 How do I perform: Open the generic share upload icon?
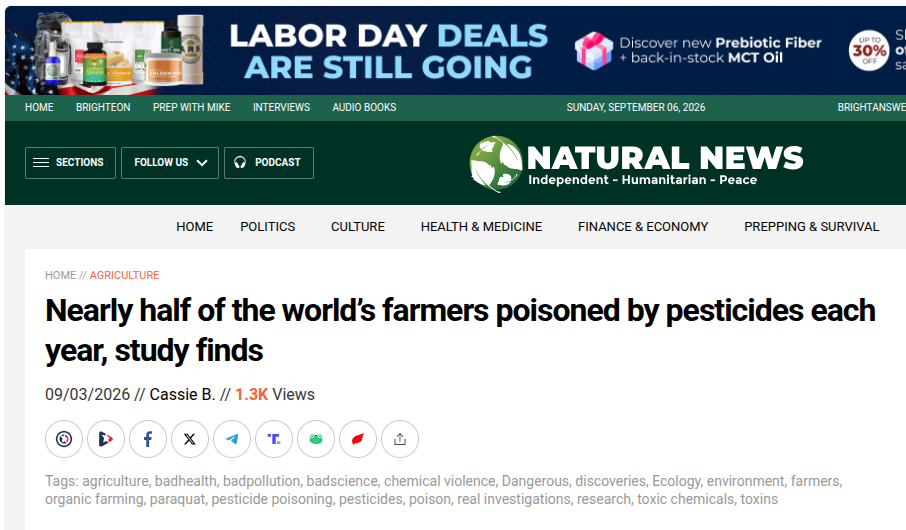(400, 439)
